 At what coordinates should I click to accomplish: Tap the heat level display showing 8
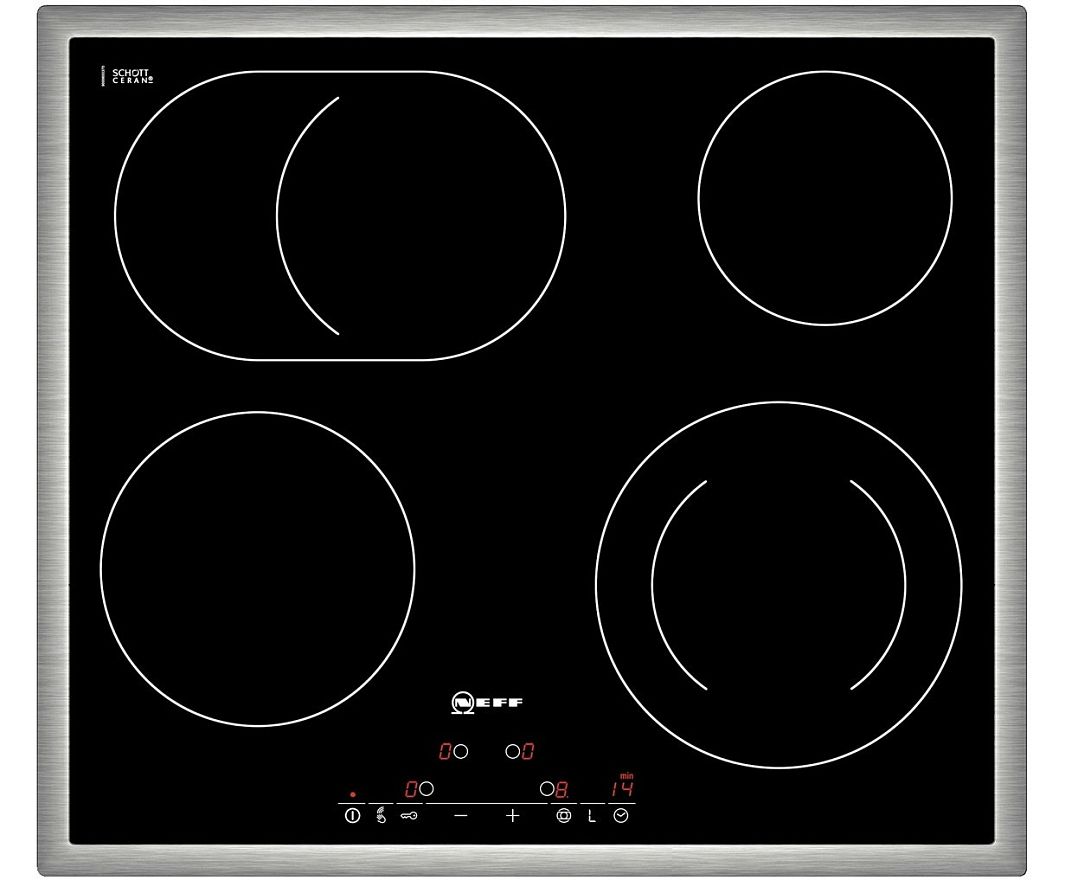pos(562,789)
